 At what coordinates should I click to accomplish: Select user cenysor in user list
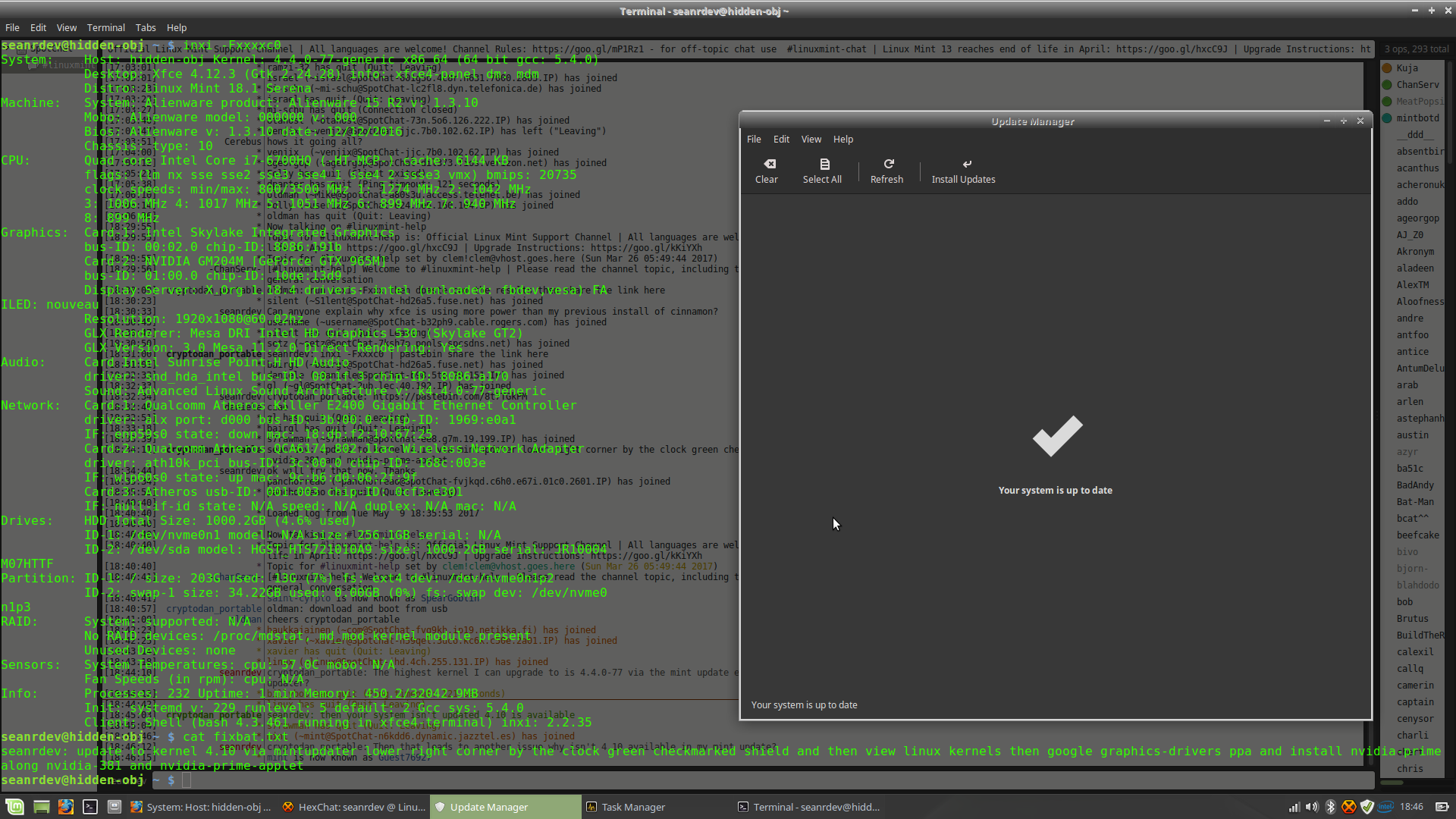click(1413, 719)
